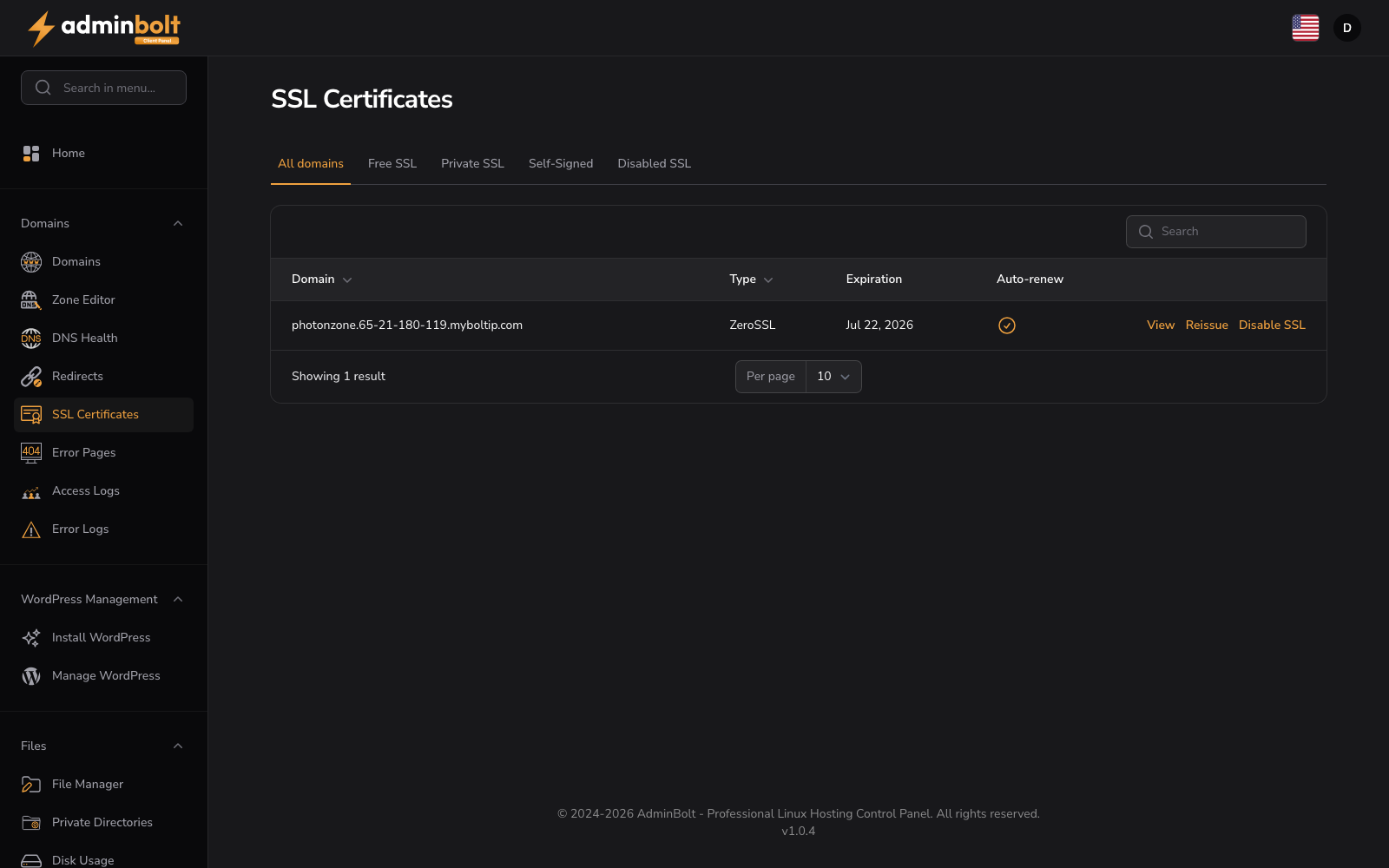1389x868 pixels.
Task: Switch to the Private SSL tab
Action: point(472,164)
